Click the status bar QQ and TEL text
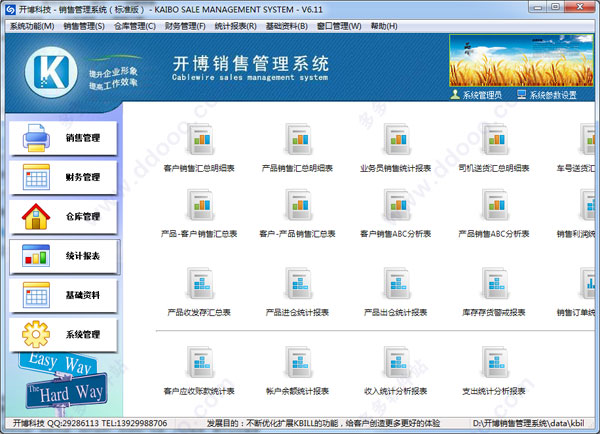 [x=90, y=423]
